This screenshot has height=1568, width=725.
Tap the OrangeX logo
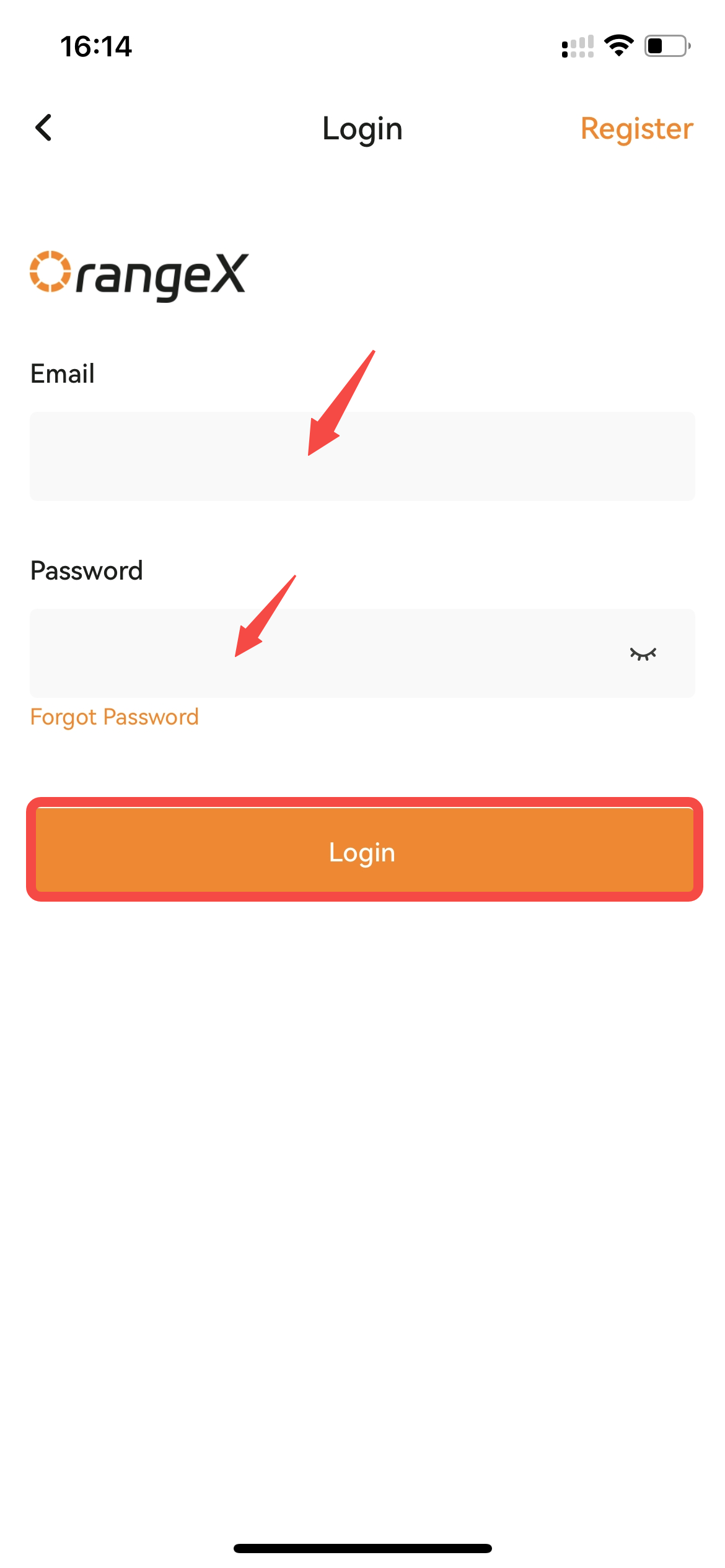coord(139,276)
